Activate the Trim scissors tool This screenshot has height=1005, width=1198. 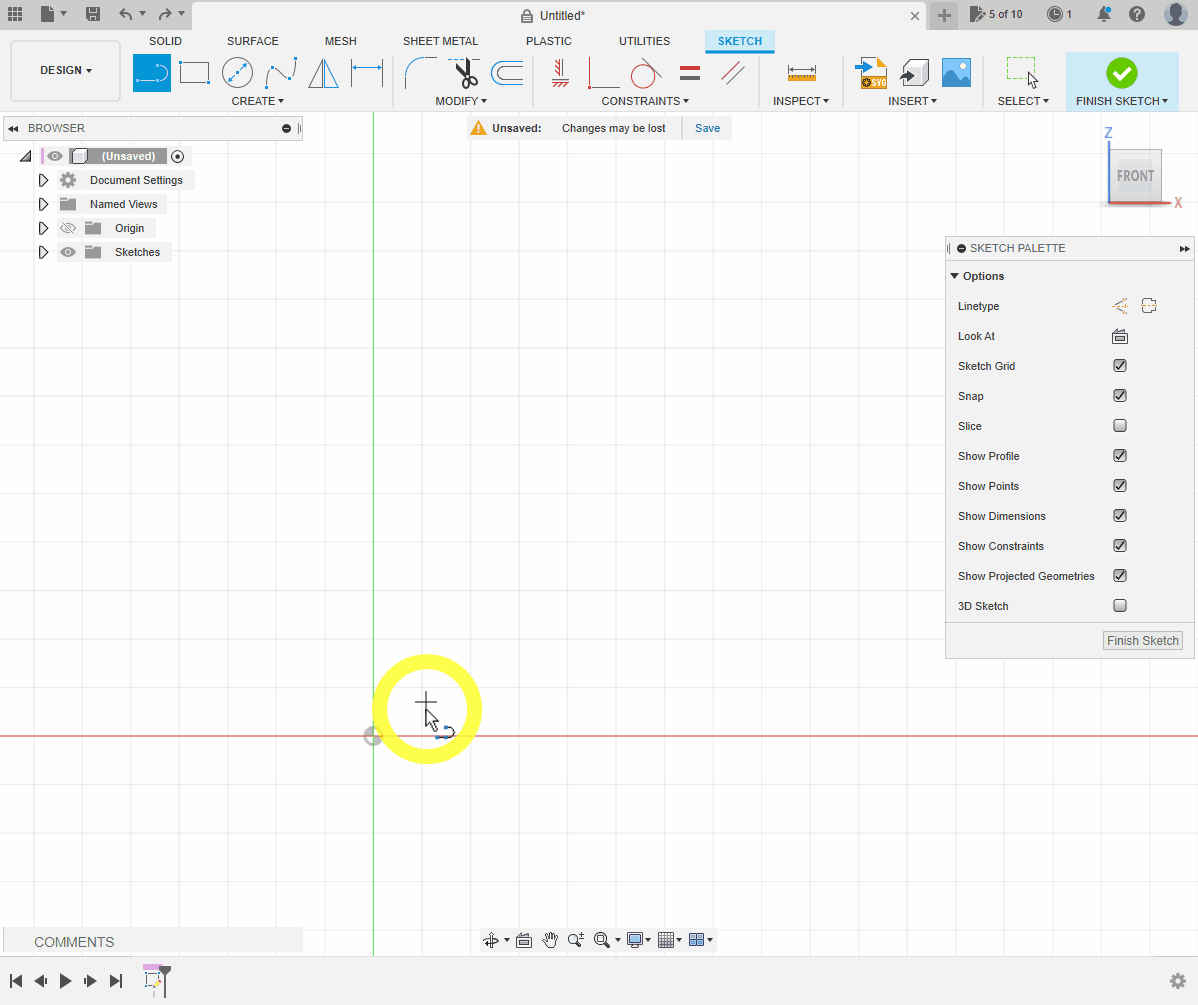464,73
